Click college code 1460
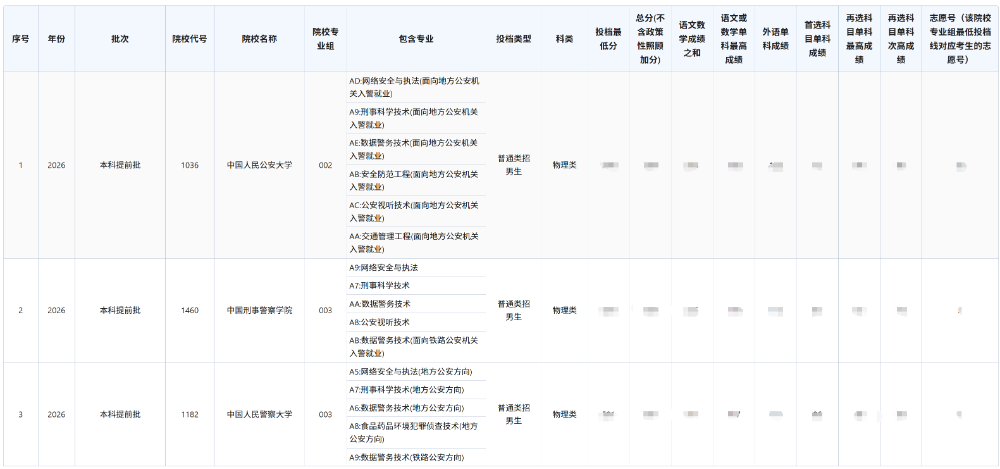The image size is (1000, 469). click(189, 311)
